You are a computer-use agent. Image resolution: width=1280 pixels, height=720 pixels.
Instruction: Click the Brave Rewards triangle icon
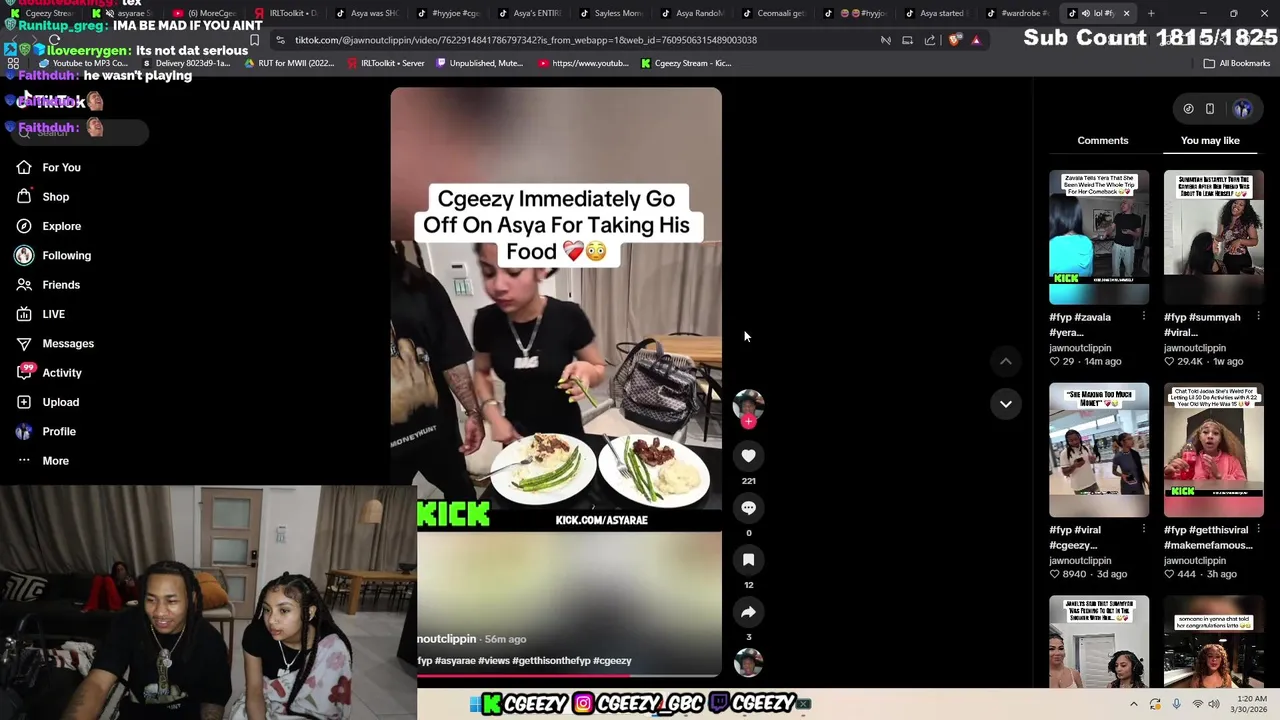[976, 40]
